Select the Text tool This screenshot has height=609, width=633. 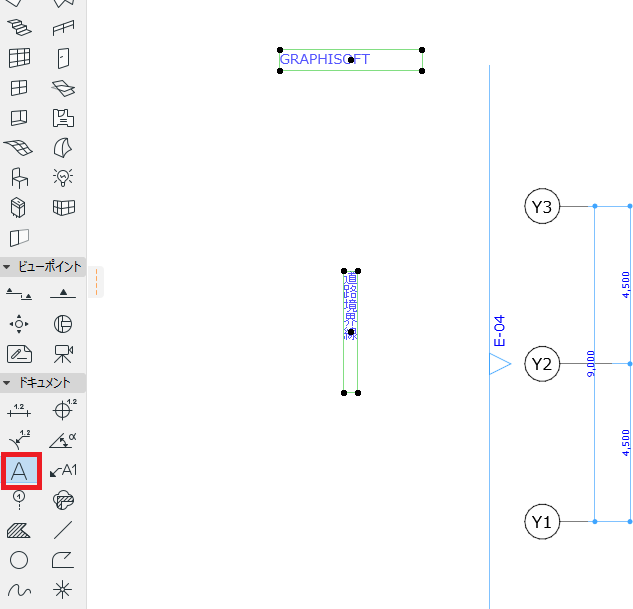click(20, 470)
